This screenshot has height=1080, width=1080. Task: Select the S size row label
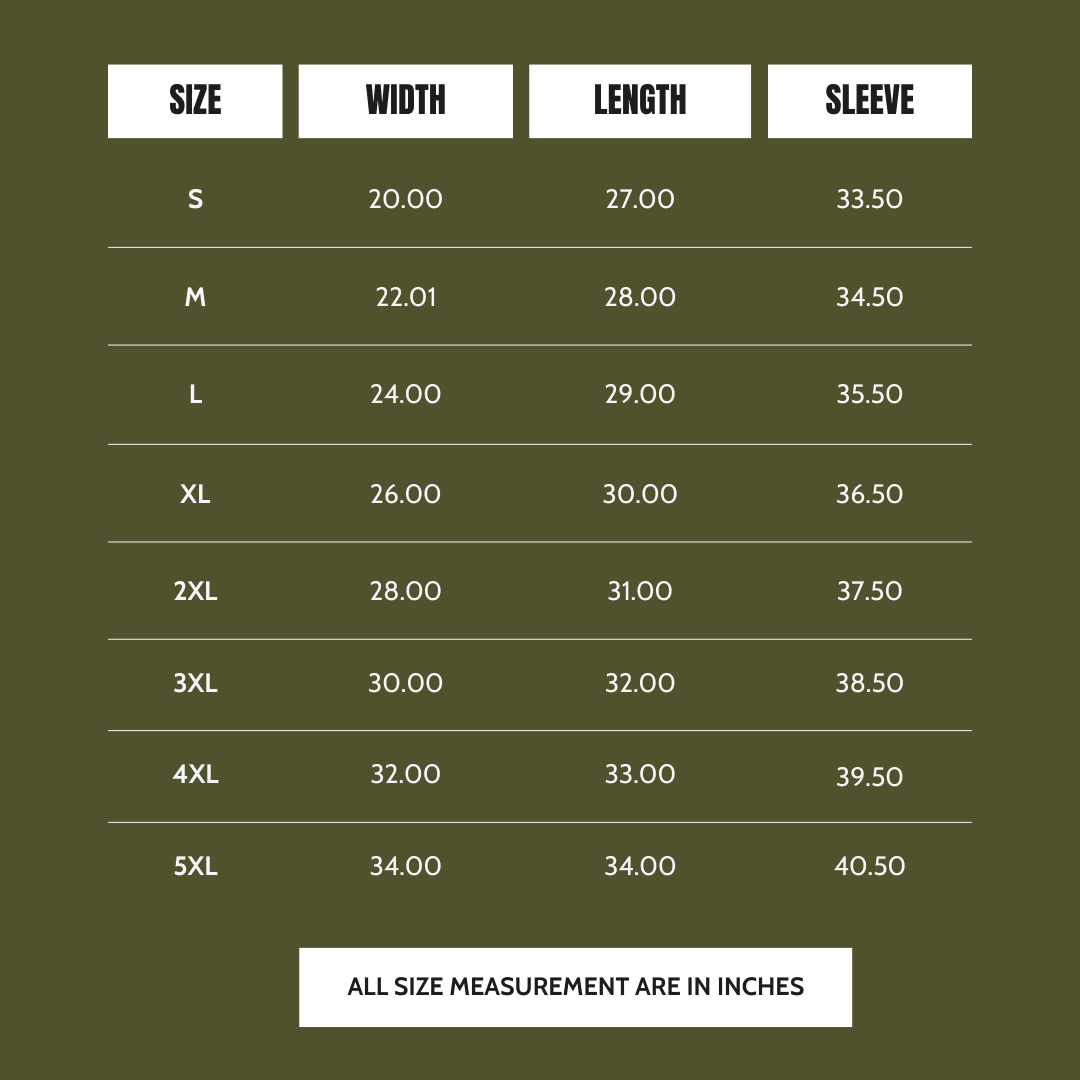point(195,199)
